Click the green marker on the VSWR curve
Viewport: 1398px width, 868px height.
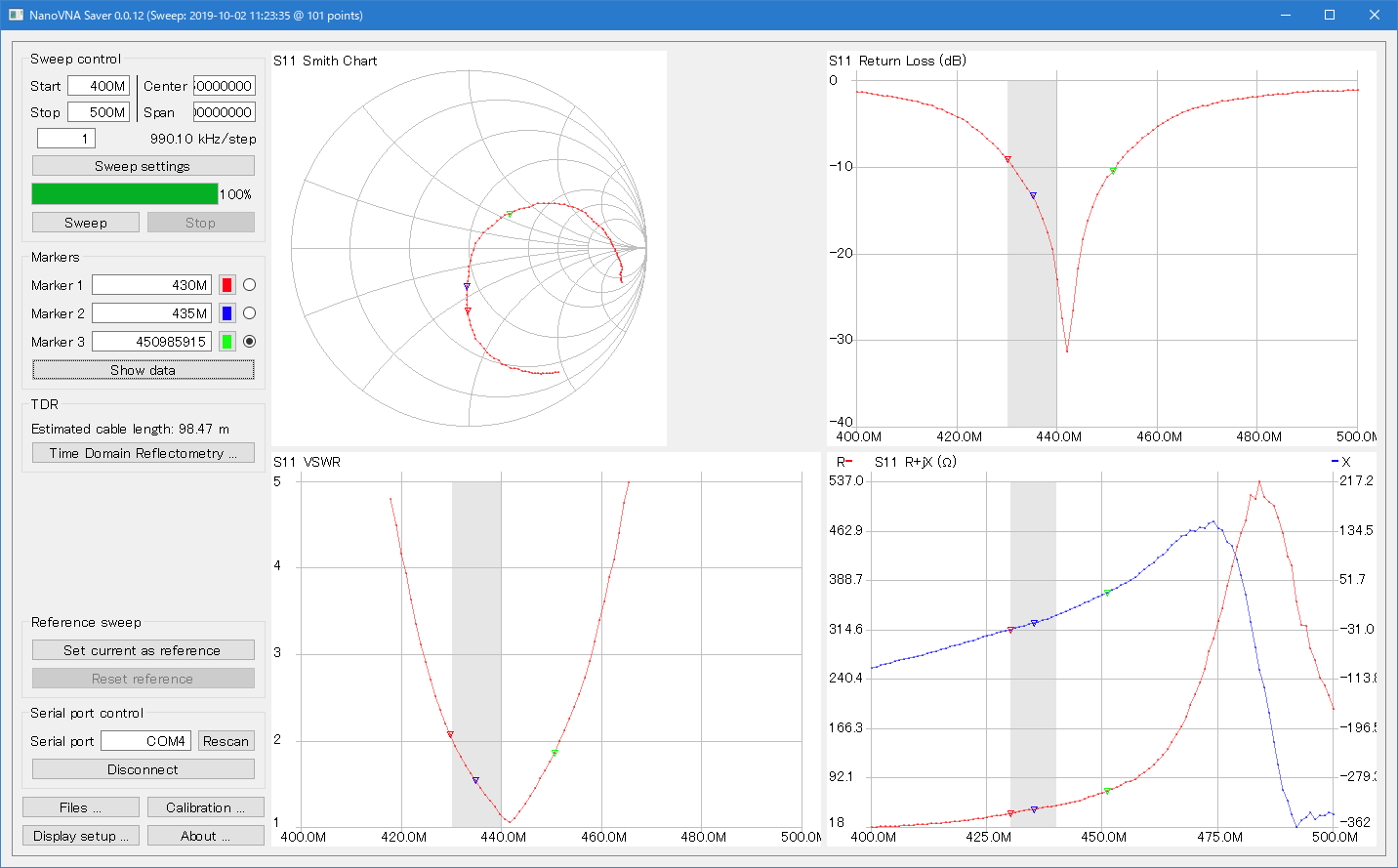555,753
